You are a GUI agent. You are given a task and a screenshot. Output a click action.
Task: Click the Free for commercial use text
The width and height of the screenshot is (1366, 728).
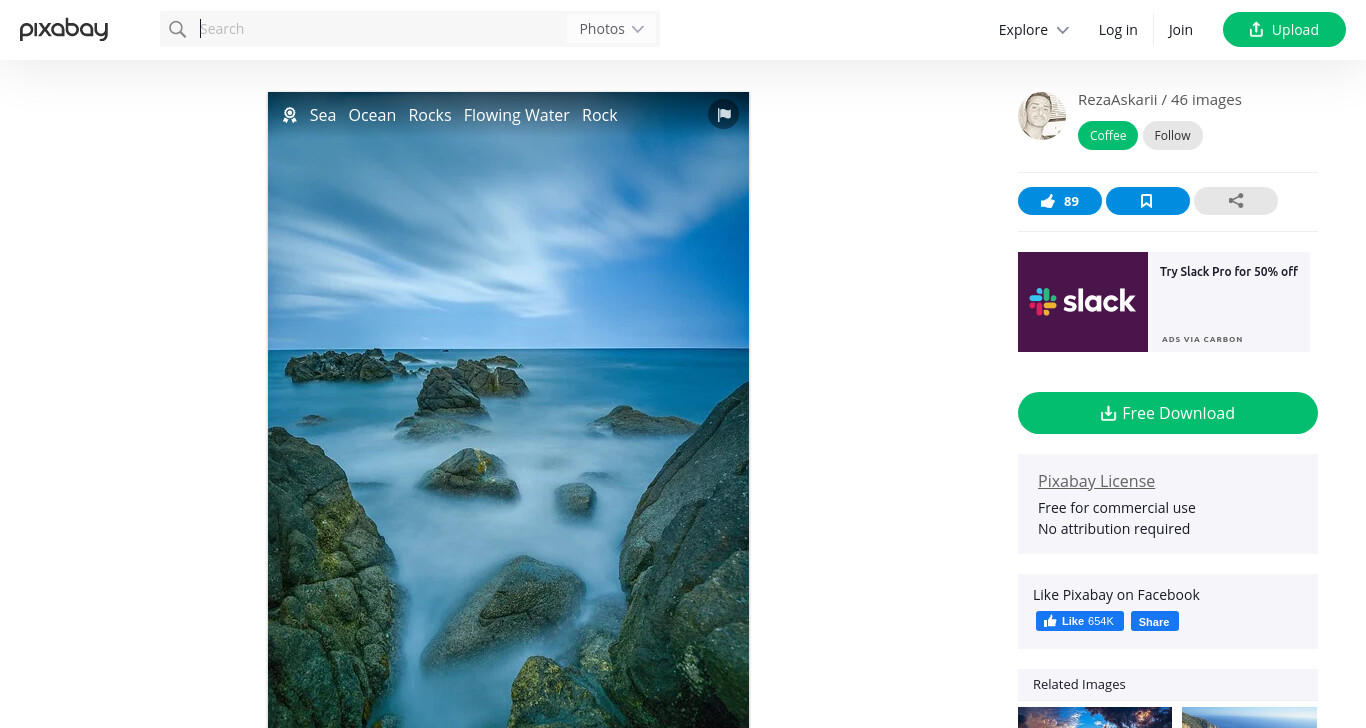point(1117,508)
